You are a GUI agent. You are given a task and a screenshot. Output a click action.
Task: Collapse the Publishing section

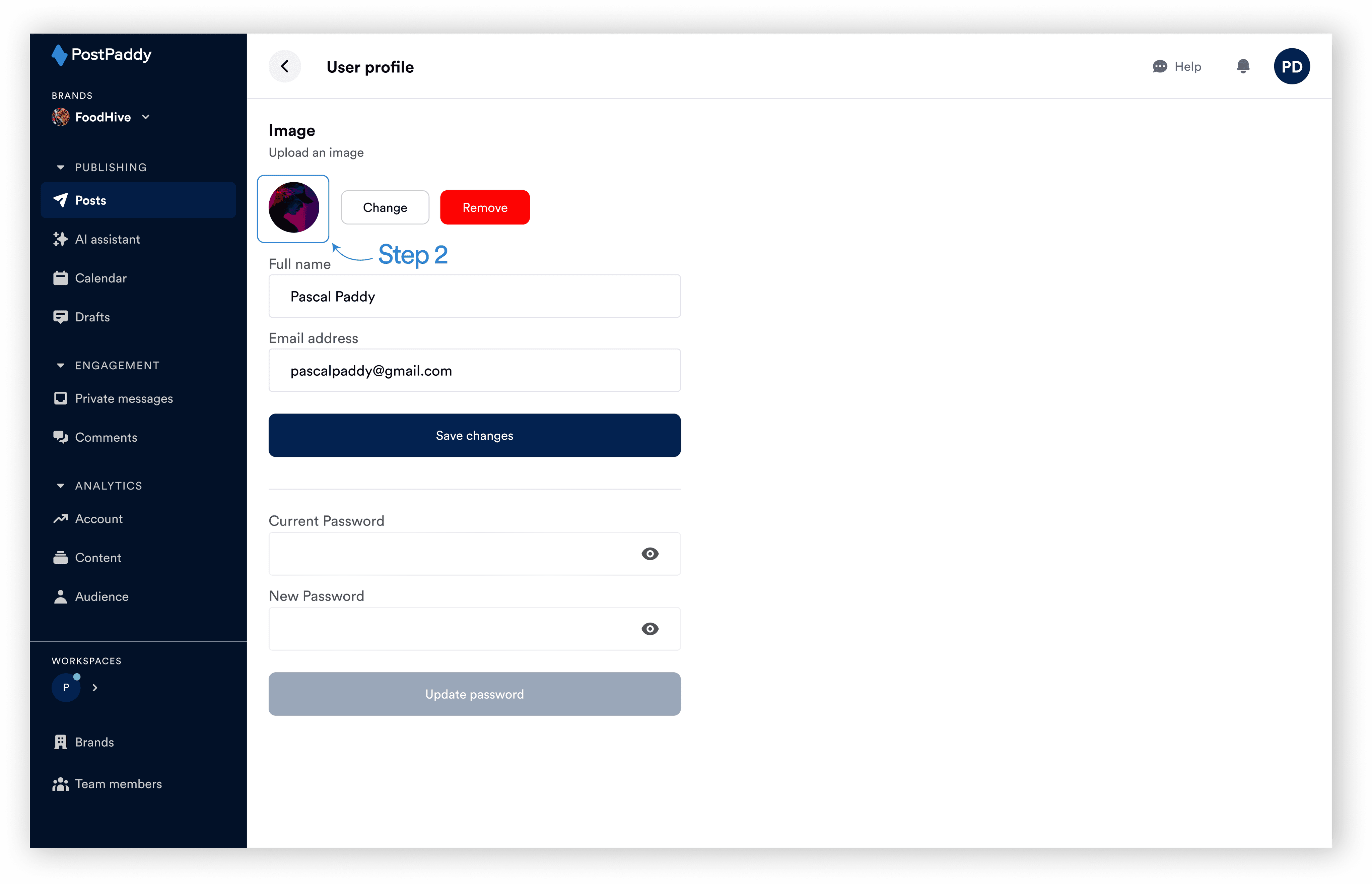pos(60,168)
